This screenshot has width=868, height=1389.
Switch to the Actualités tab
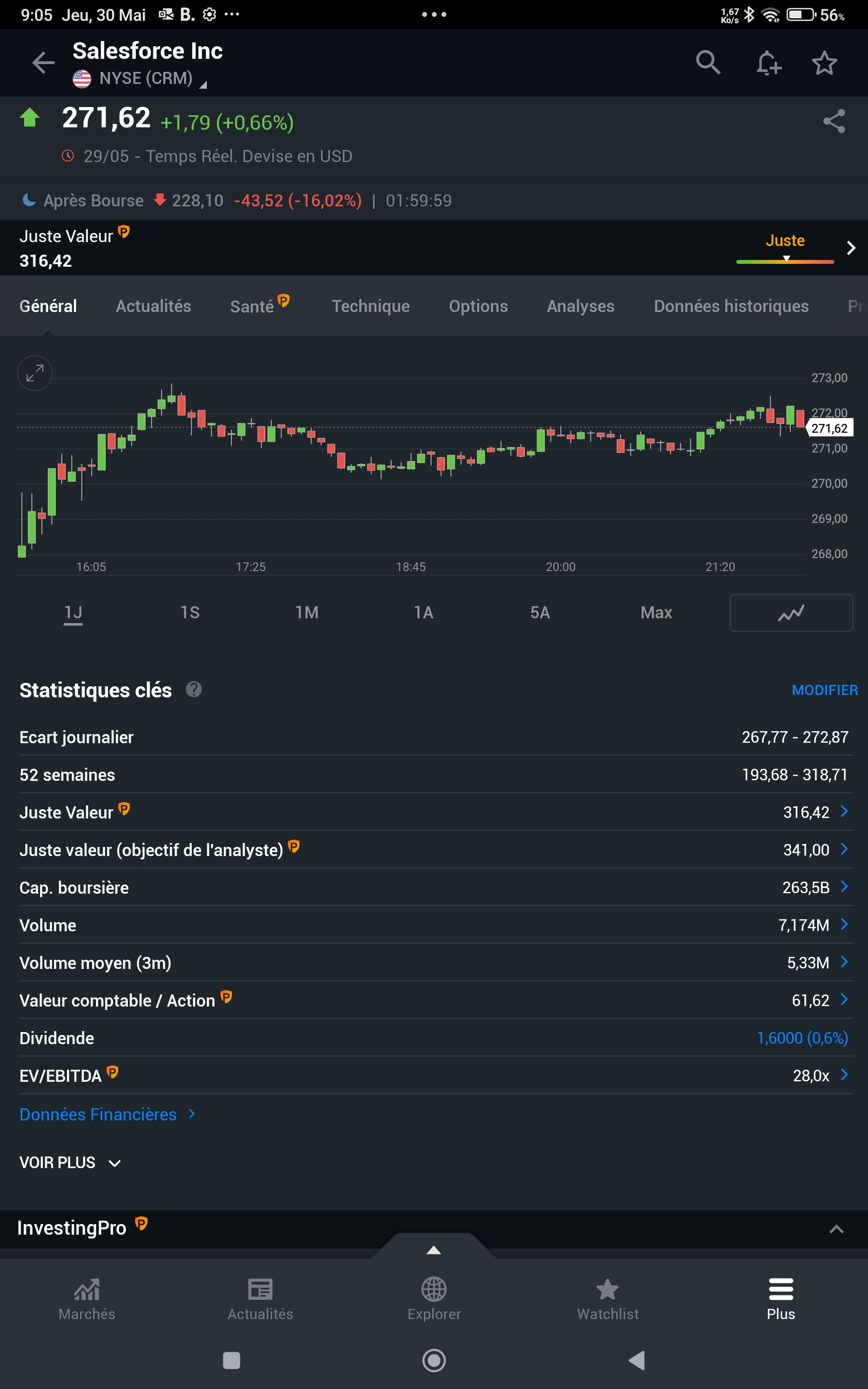click(x=153, y=306)
